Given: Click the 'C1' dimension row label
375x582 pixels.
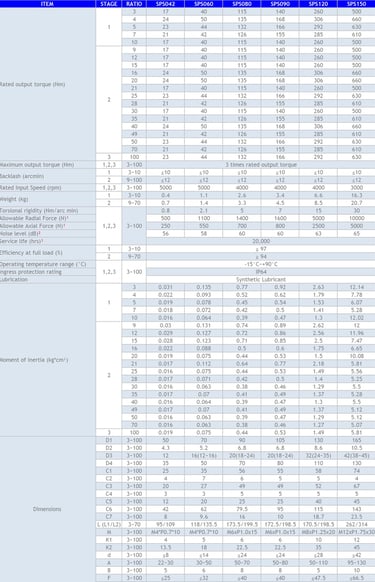Looking at the screenshot, I should coord(109,471).
